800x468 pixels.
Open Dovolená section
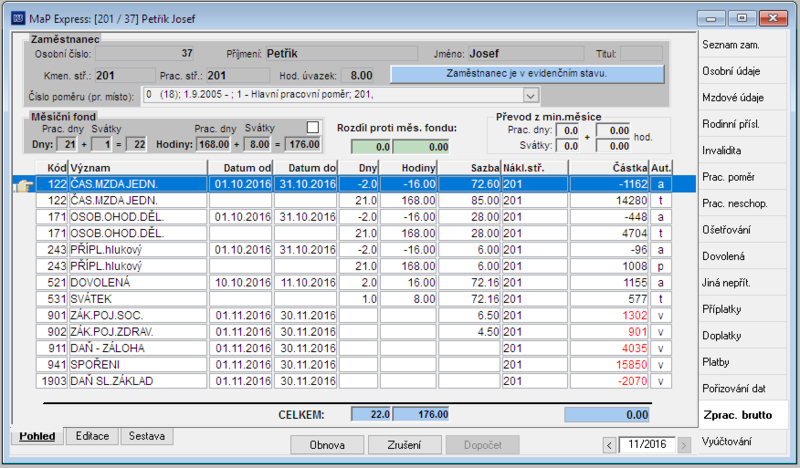(x=743, y=257)
